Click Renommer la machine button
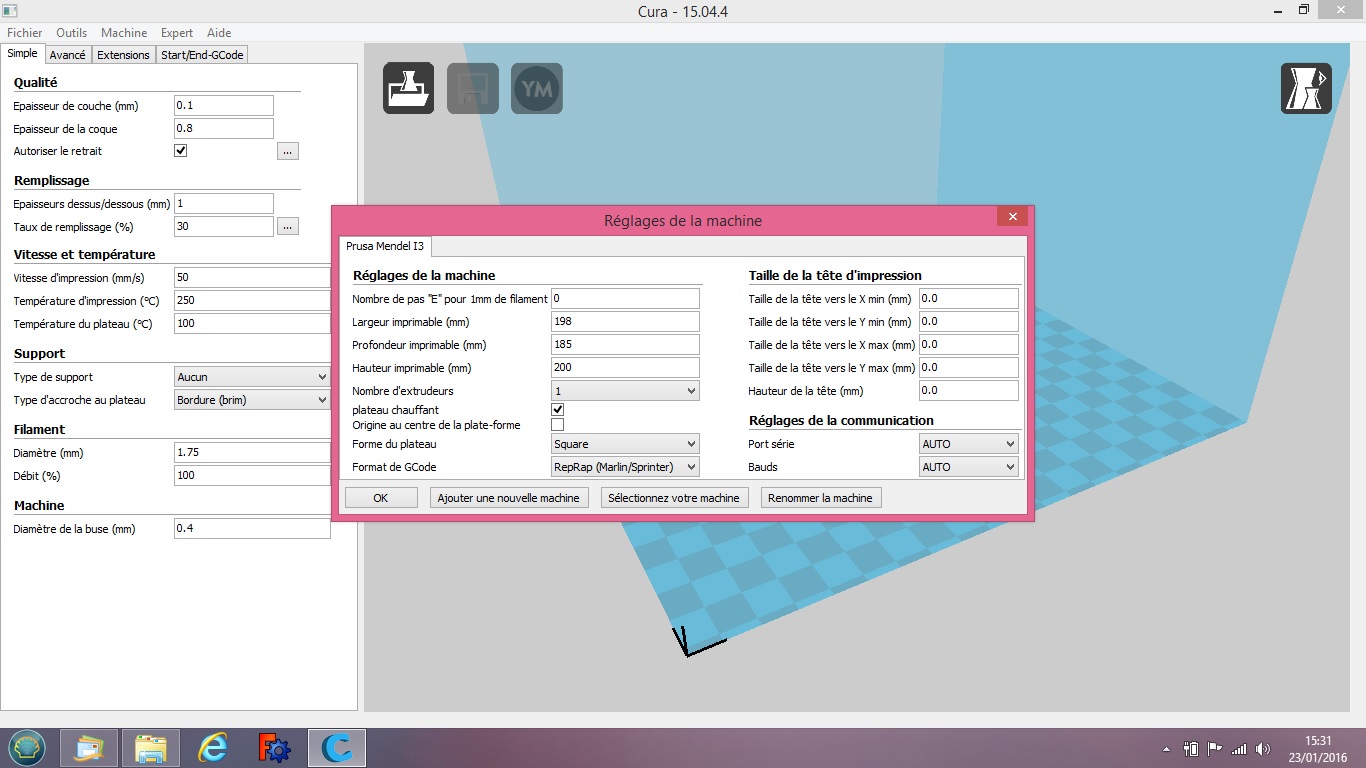 (820, 498)
